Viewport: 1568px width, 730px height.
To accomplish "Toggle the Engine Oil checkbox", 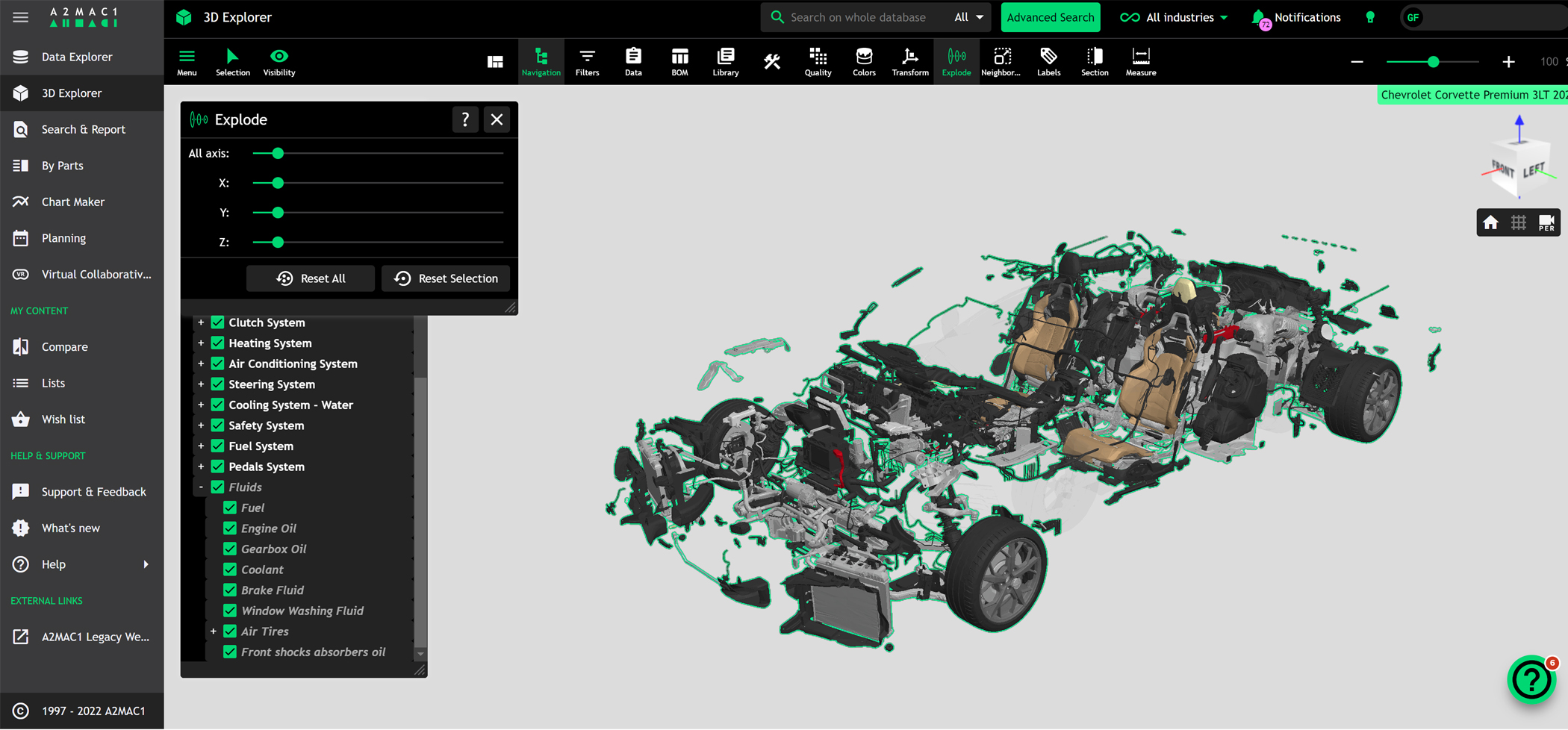I will click(230, 528).
